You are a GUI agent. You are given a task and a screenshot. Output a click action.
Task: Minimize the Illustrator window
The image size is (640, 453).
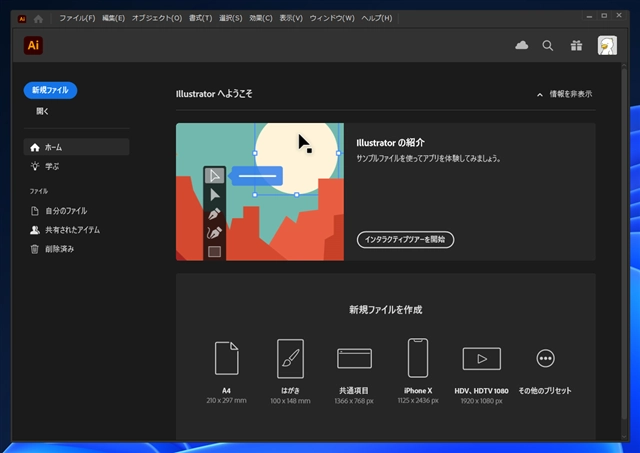(x=589, y=16)
